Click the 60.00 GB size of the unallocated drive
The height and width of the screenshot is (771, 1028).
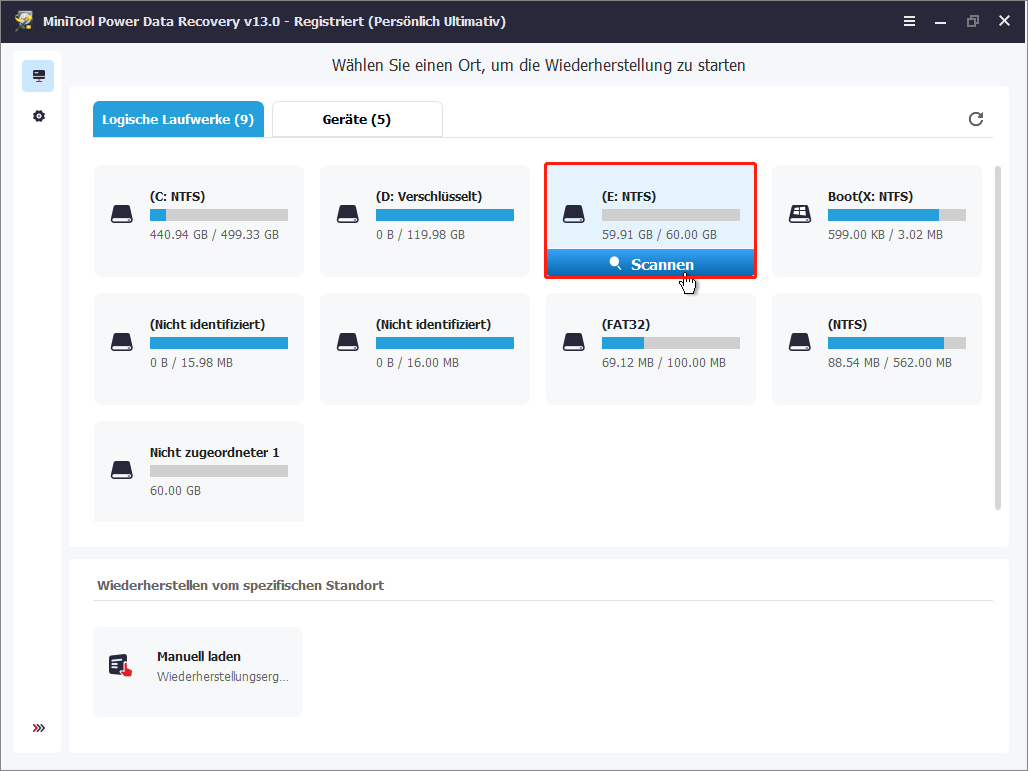(x=175, y=490)
